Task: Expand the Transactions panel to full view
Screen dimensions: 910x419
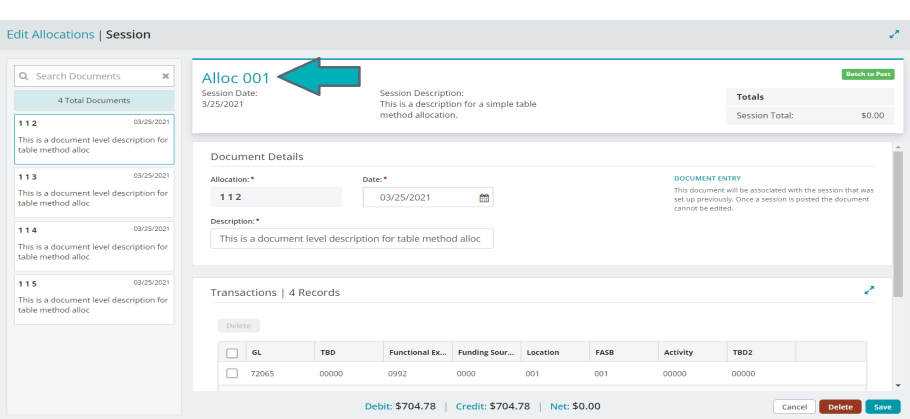Action: (x=869, y=291)
